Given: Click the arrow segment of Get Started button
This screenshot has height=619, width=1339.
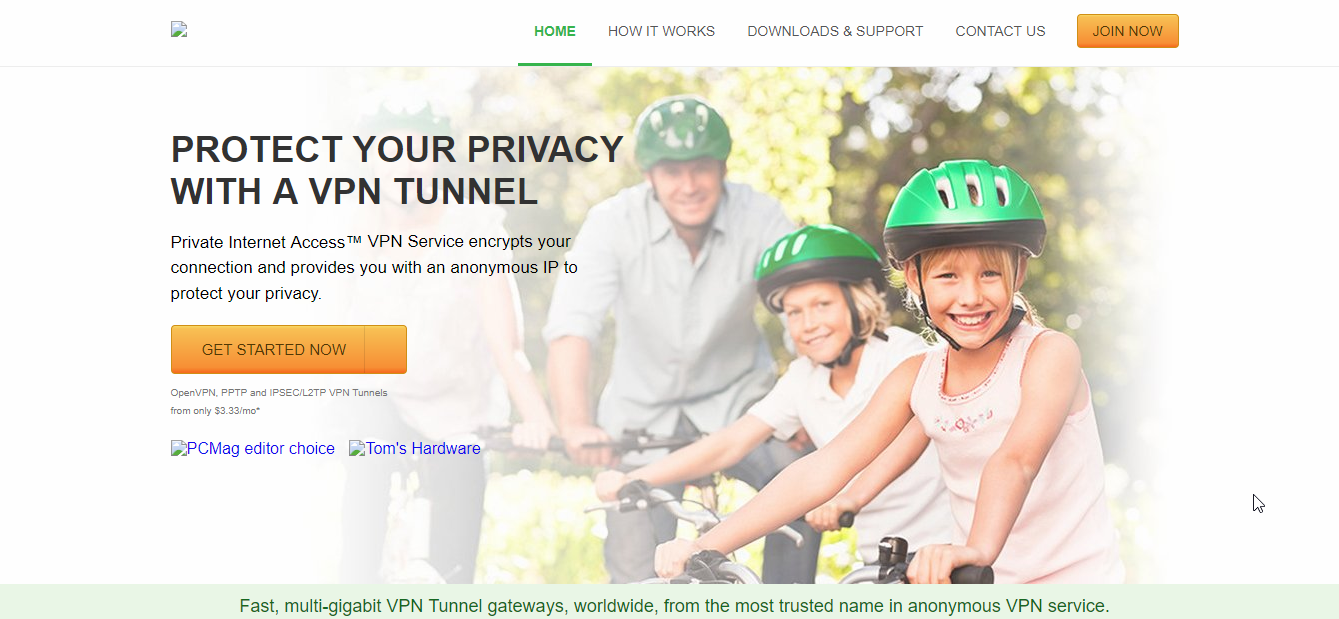Looking at the screenshot, I should coord(386,349).
